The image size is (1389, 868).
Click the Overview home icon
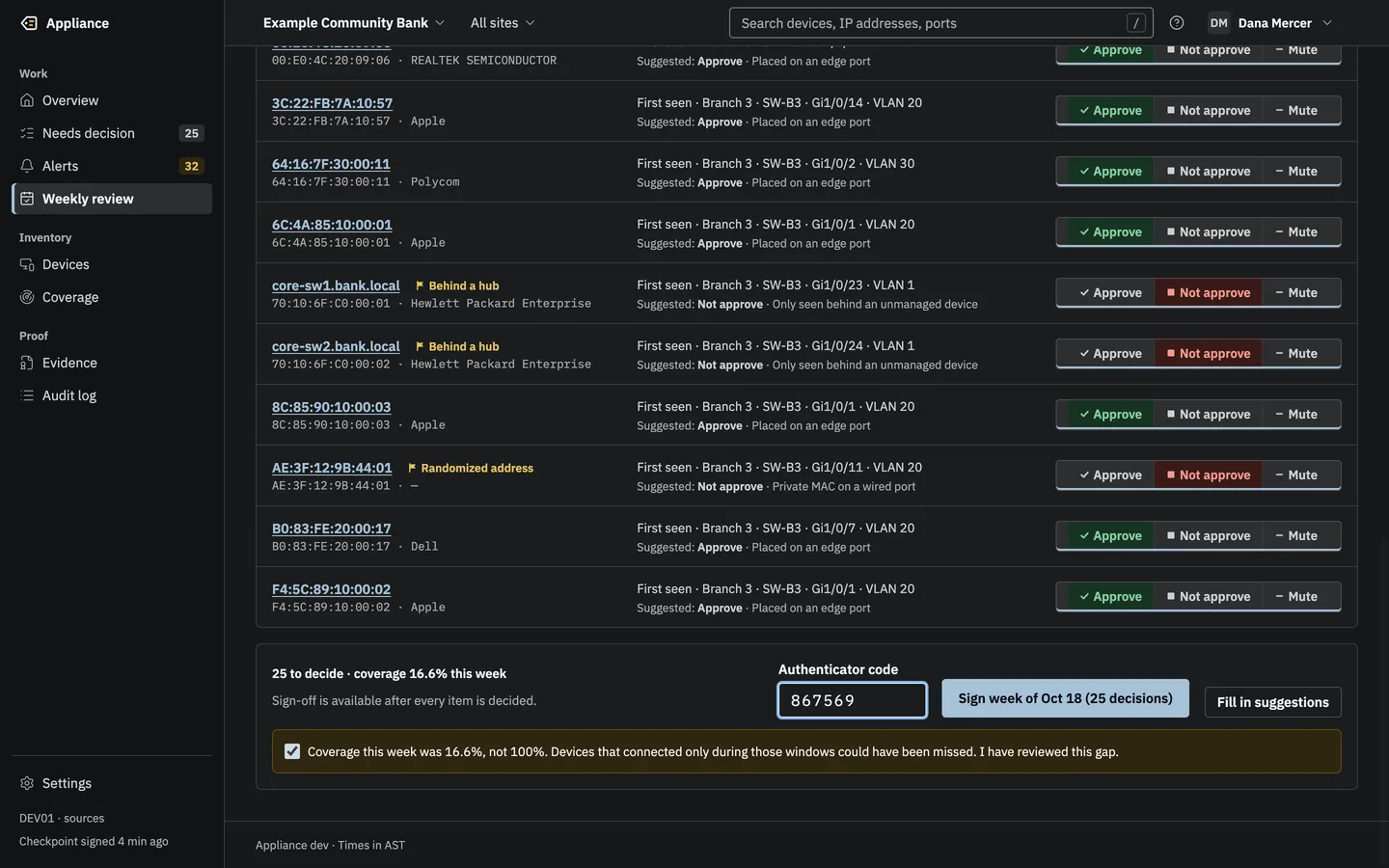27,100
